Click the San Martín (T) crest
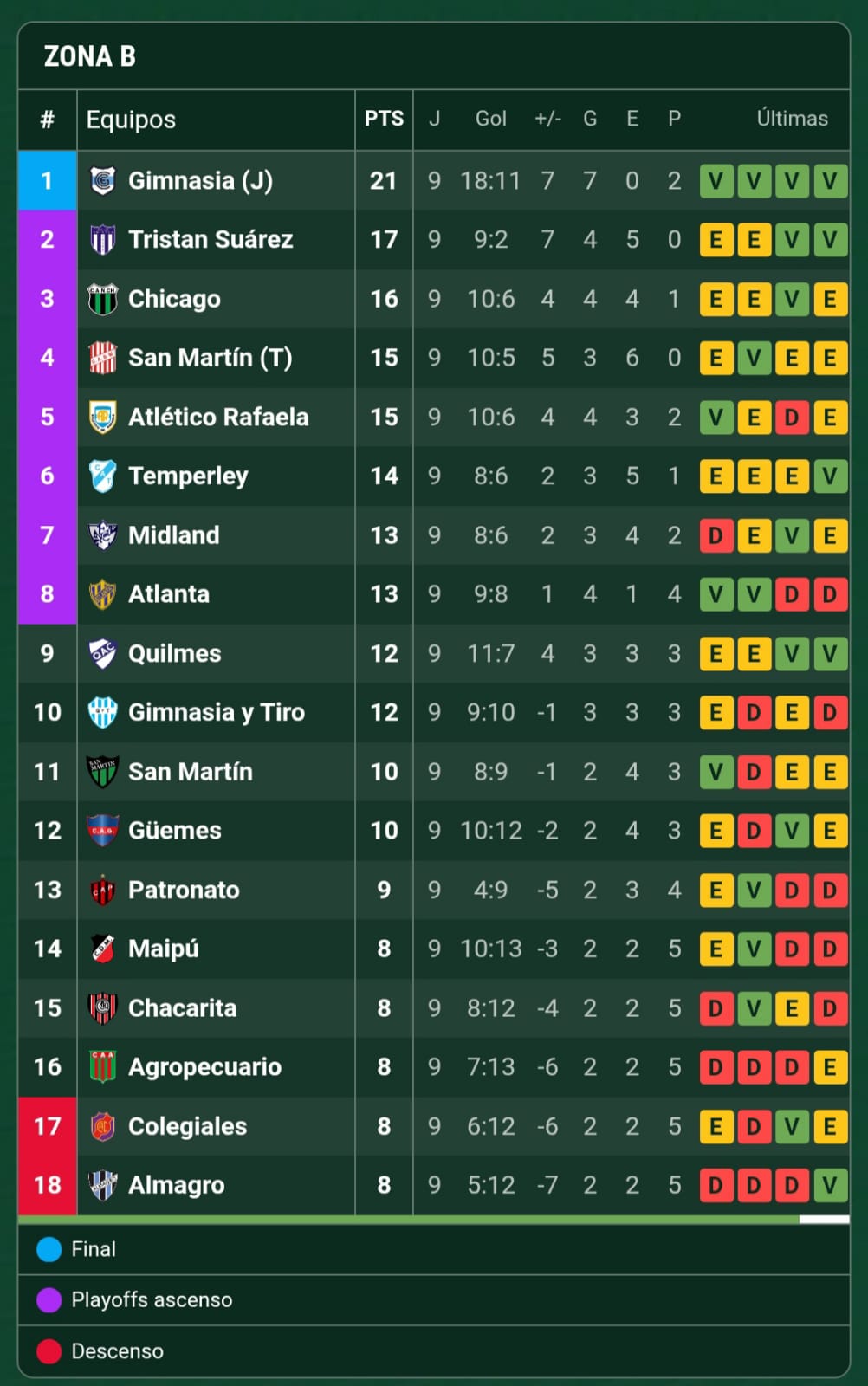Viewport: 868px width, 1386px height. point(102,358)
